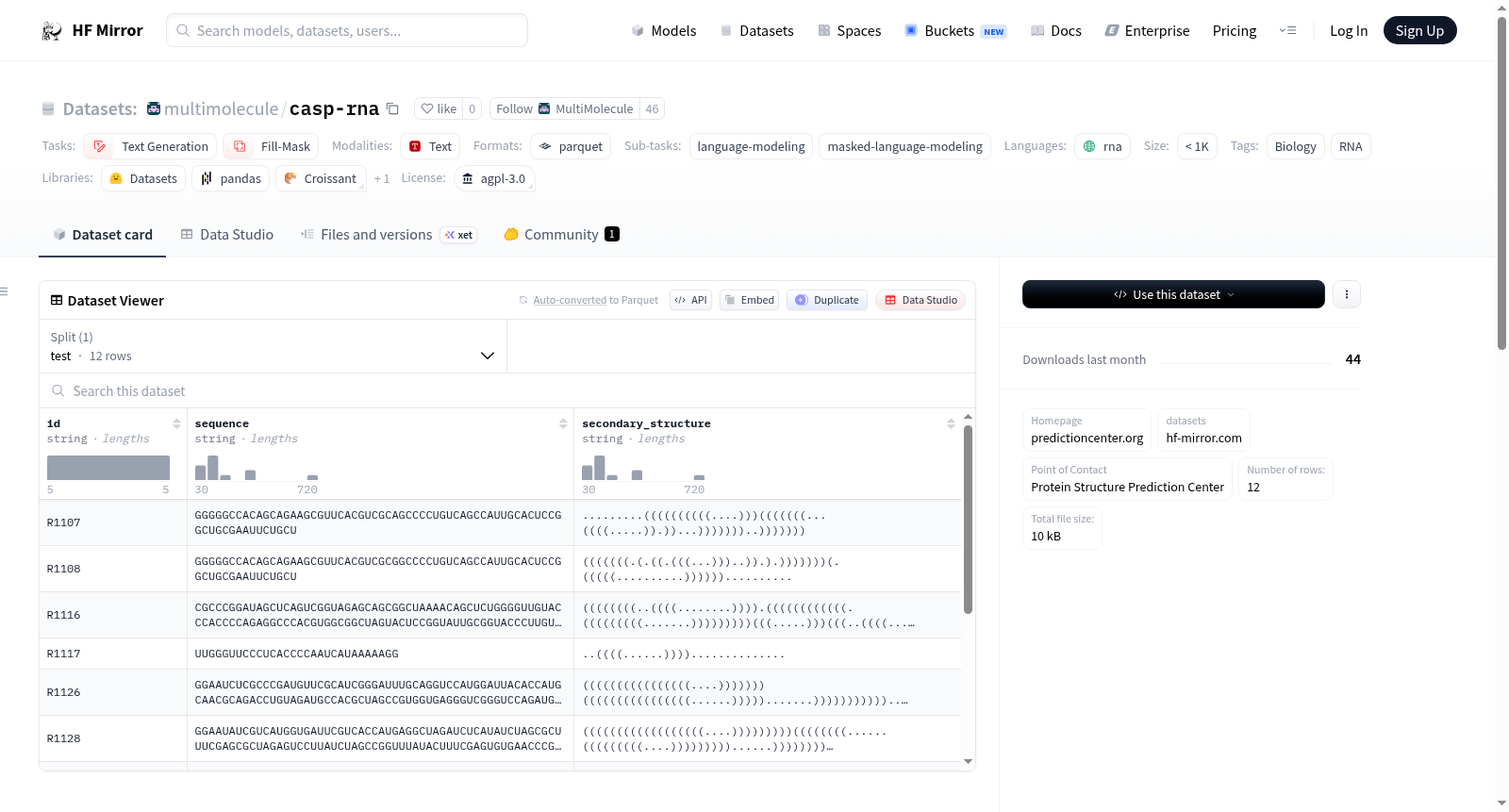Expand the Use this dataset dropdown
The image size is (1509, 812).
[x=1173, y=294]
